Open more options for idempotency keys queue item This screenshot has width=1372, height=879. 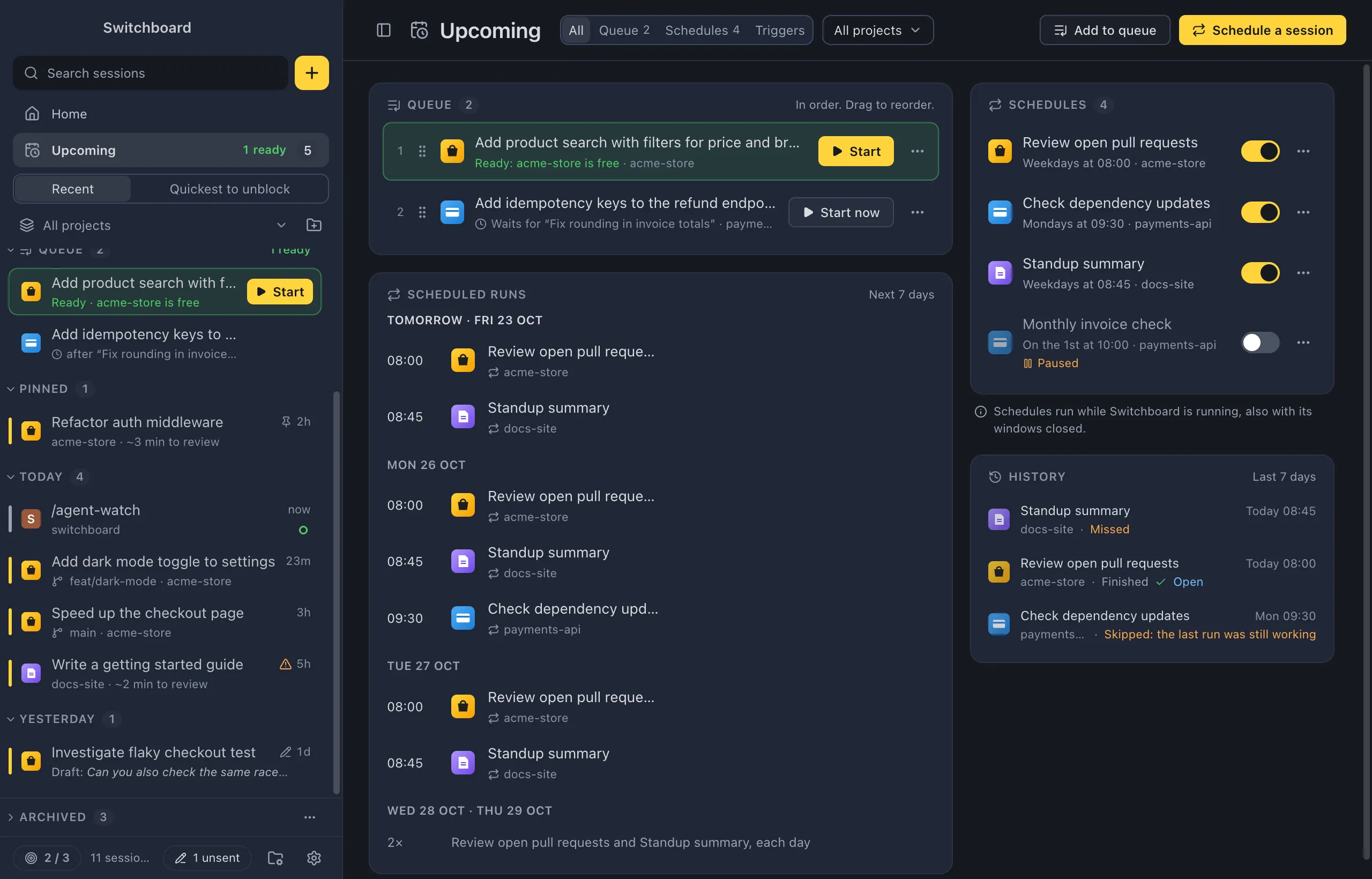pyautogui.click(x=917, y=212)
